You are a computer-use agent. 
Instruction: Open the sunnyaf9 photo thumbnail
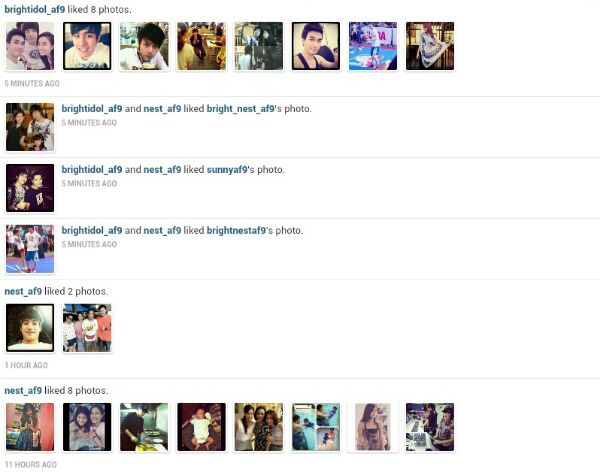pyautogui.click(x=30, y=188)
